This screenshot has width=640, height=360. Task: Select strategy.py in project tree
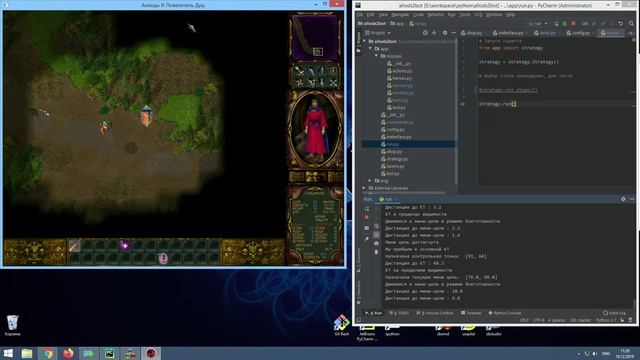point(394,159)
